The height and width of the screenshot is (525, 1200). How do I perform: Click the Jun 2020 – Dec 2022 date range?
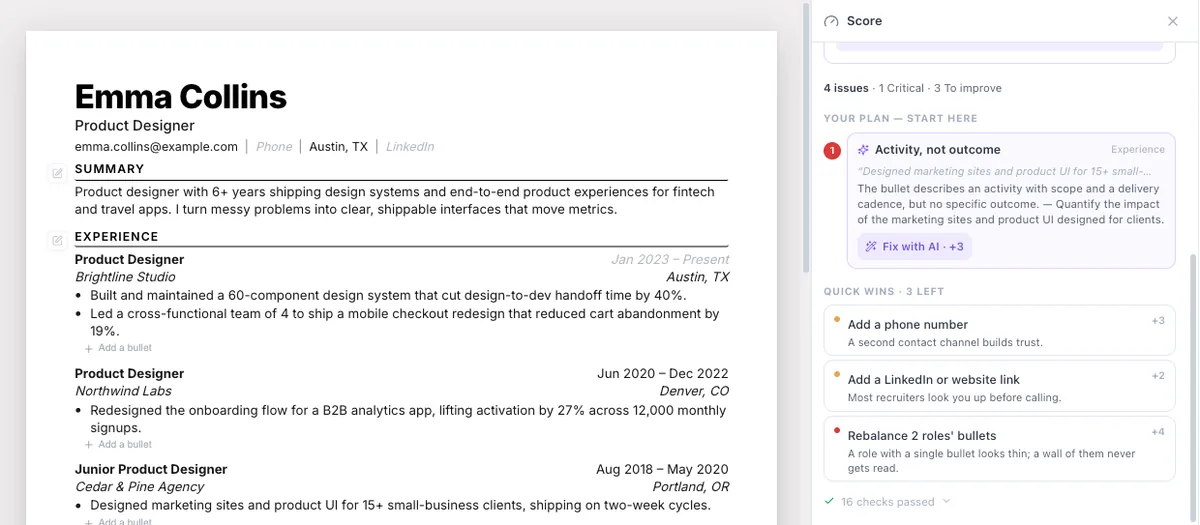(663, 374)
